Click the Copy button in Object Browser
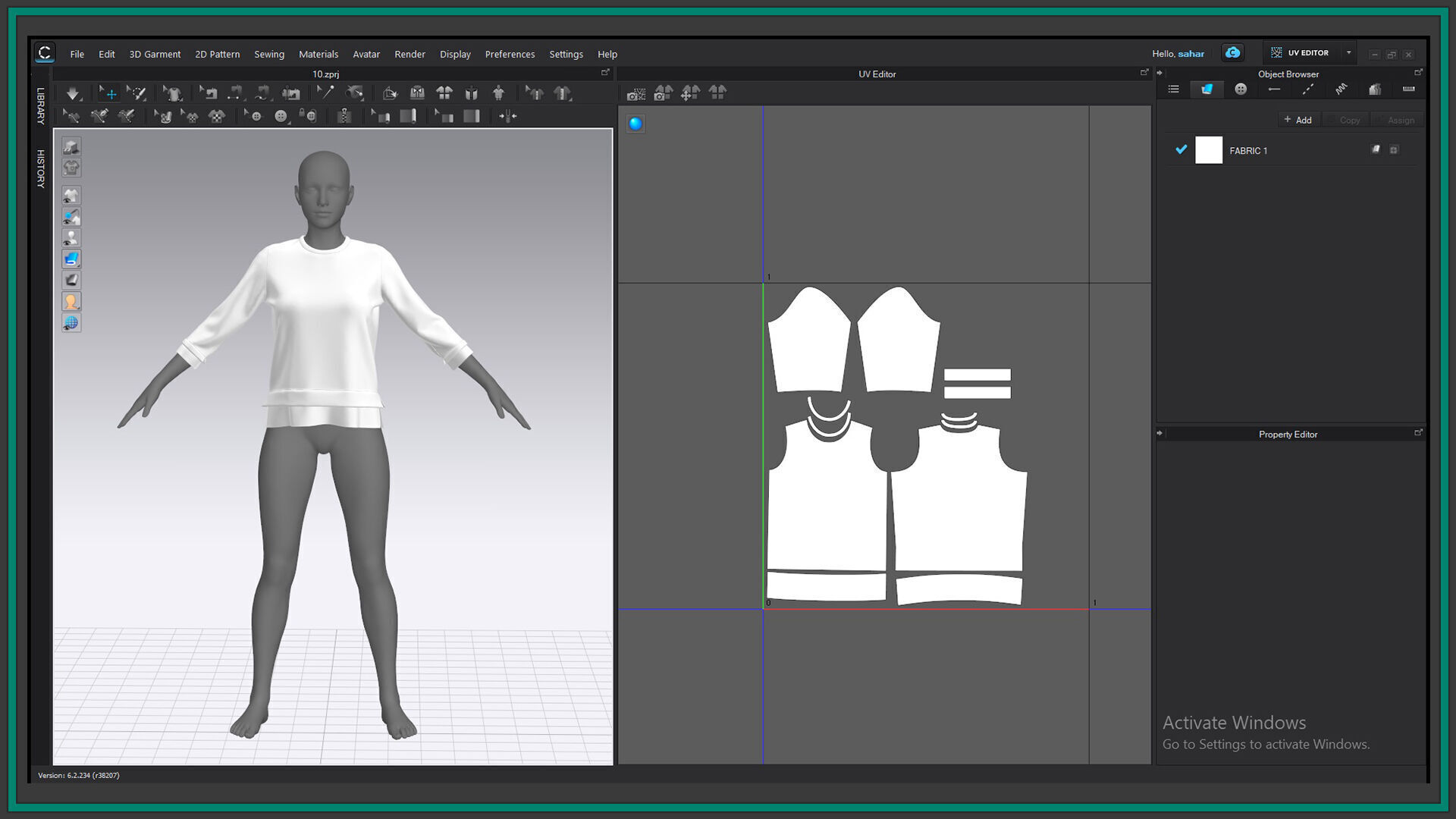This screenshot has width=1456, height=819. 1345,120
